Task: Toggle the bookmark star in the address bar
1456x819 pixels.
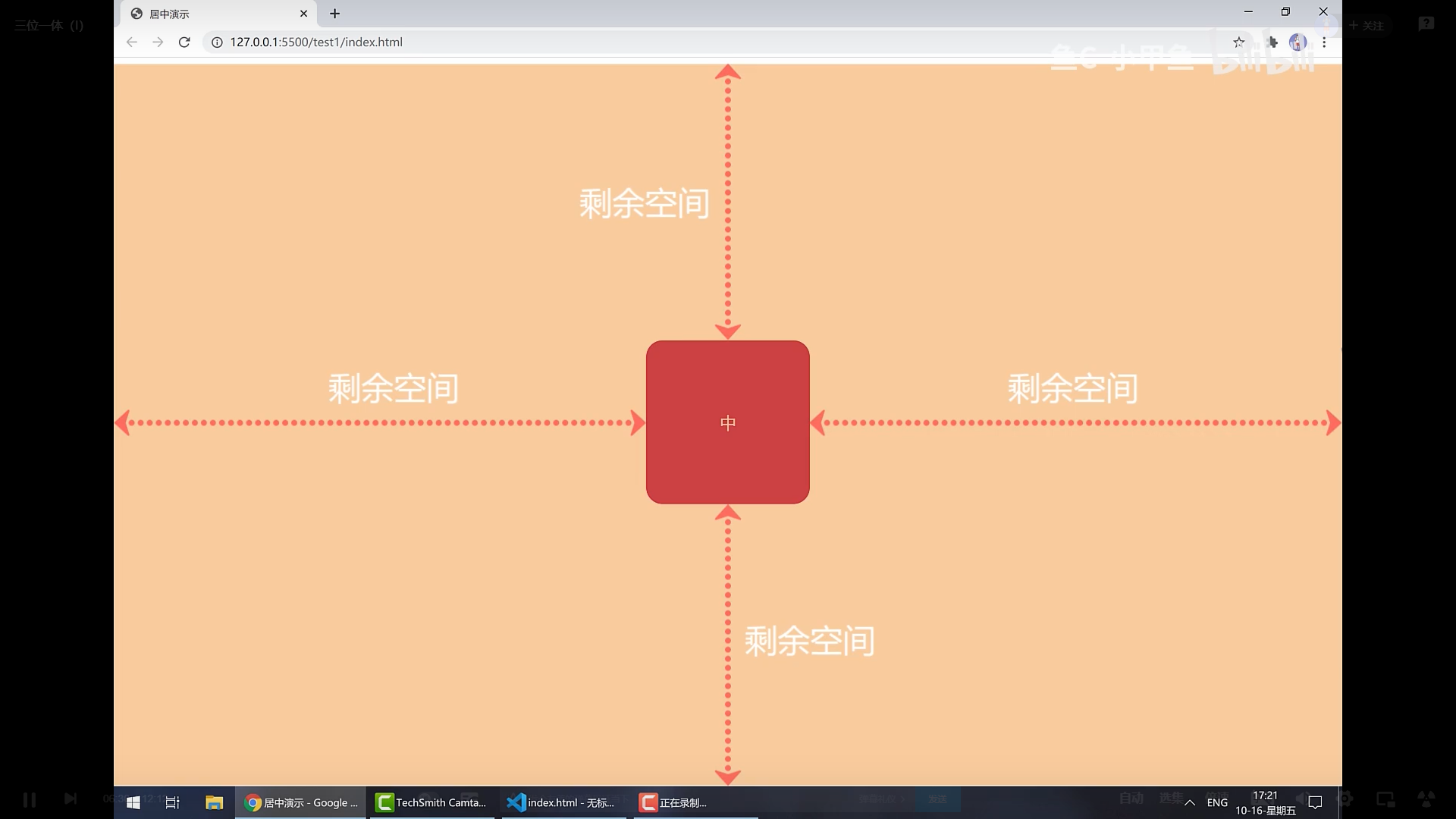Action: pos(1239,42)
